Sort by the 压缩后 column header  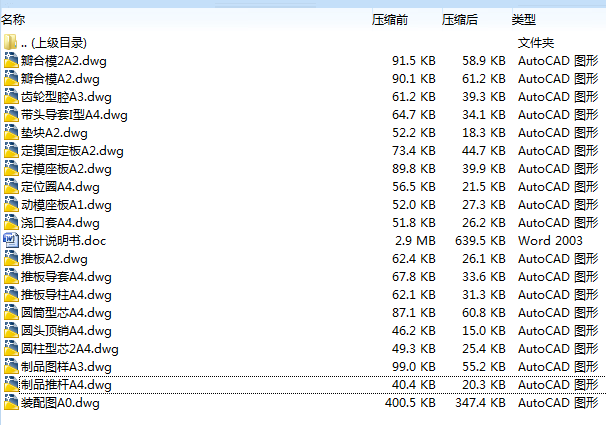460,19
